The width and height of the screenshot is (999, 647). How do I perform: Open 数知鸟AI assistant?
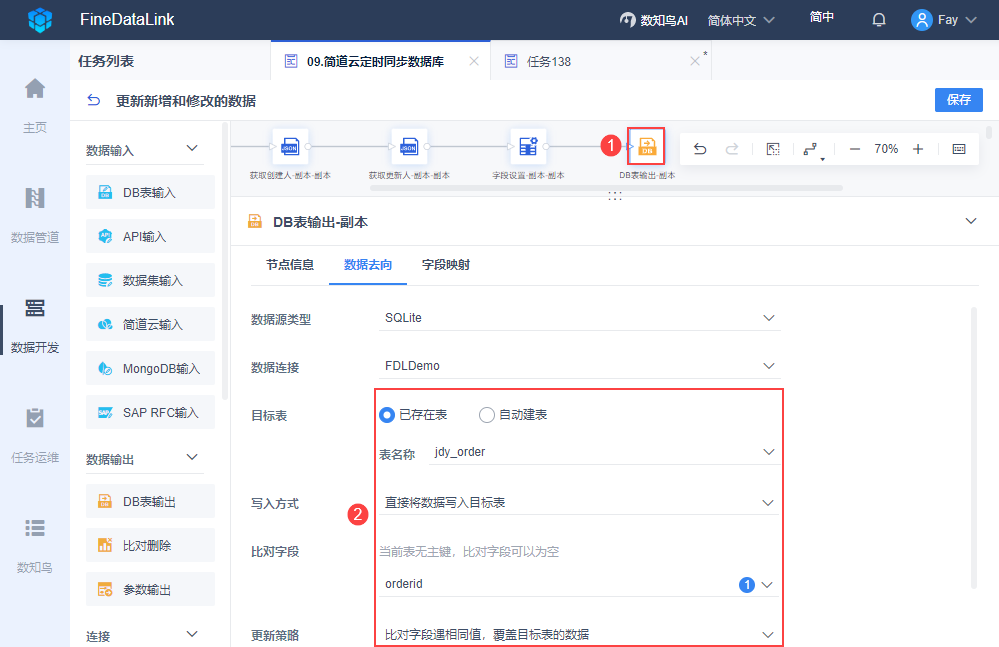click(x=654, y=20)
